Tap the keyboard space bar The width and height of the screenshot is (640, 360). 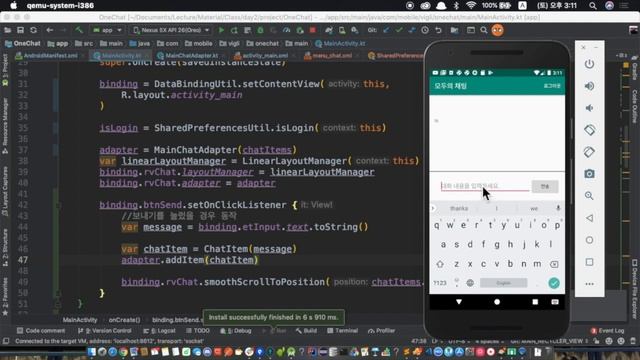coord(503,283)
